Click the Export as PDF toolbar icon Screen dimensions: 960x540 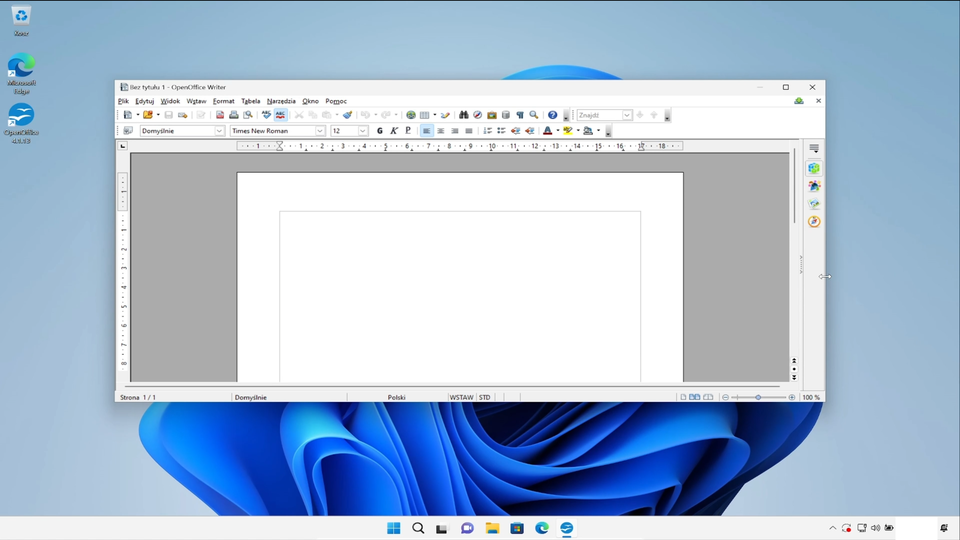(220, 115)
